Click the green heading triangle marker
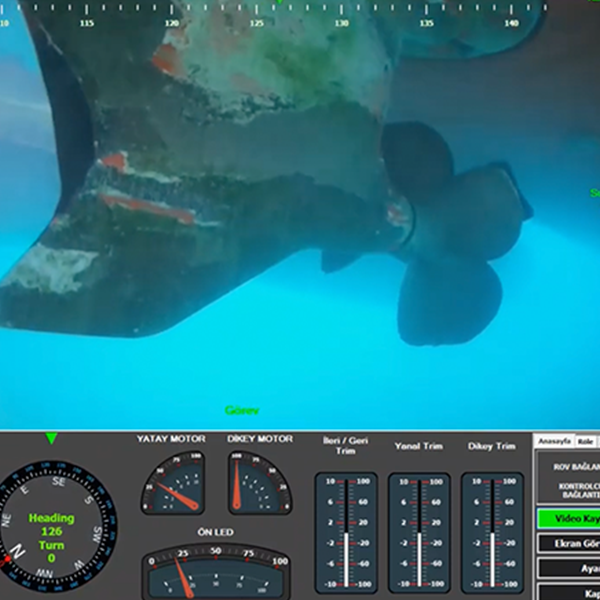The height and width of the screenshot is (600, 600). pos(51,439)
